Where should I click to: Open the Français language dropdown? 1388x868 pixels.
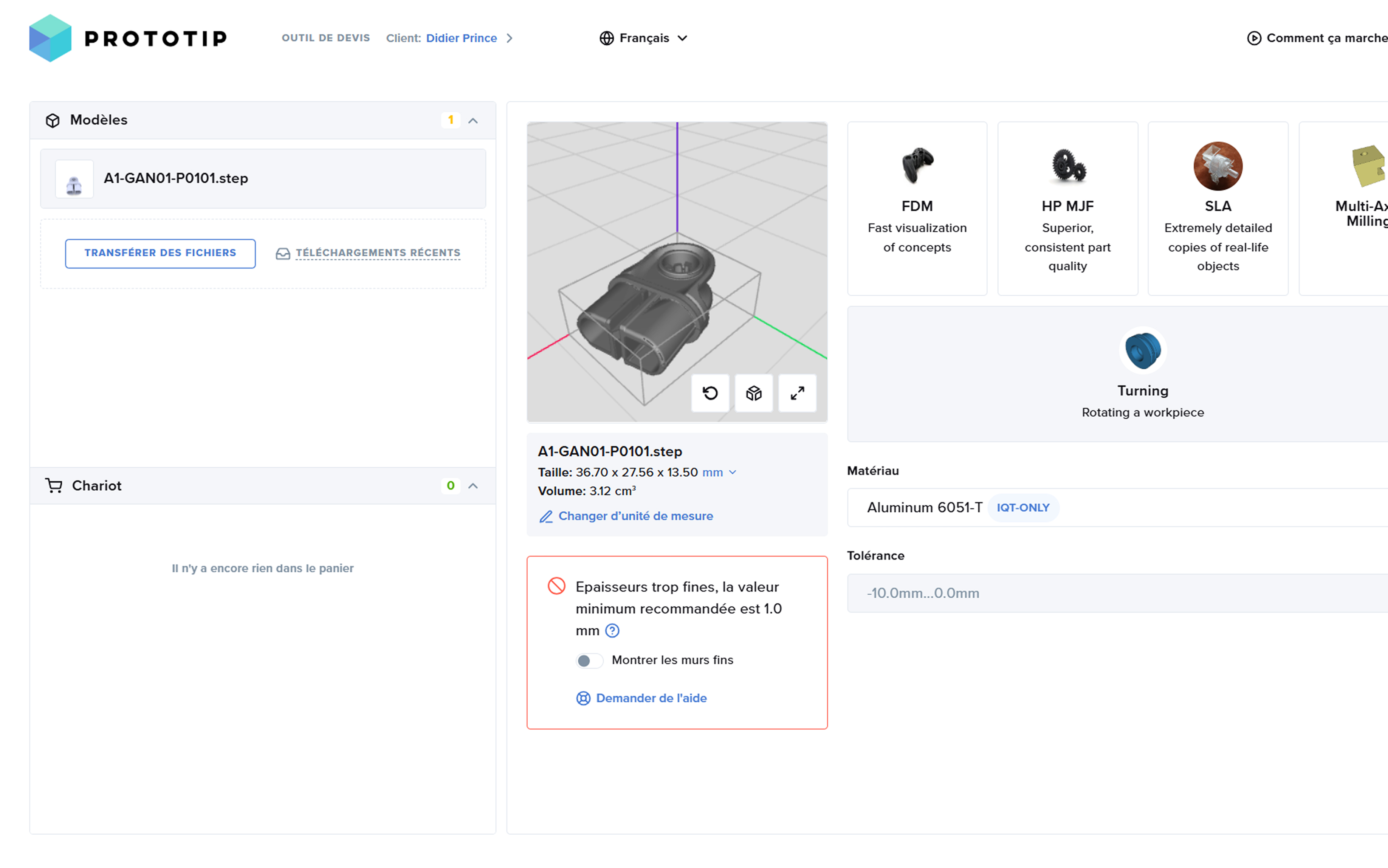pyautogui.click(x=643, y=38)
